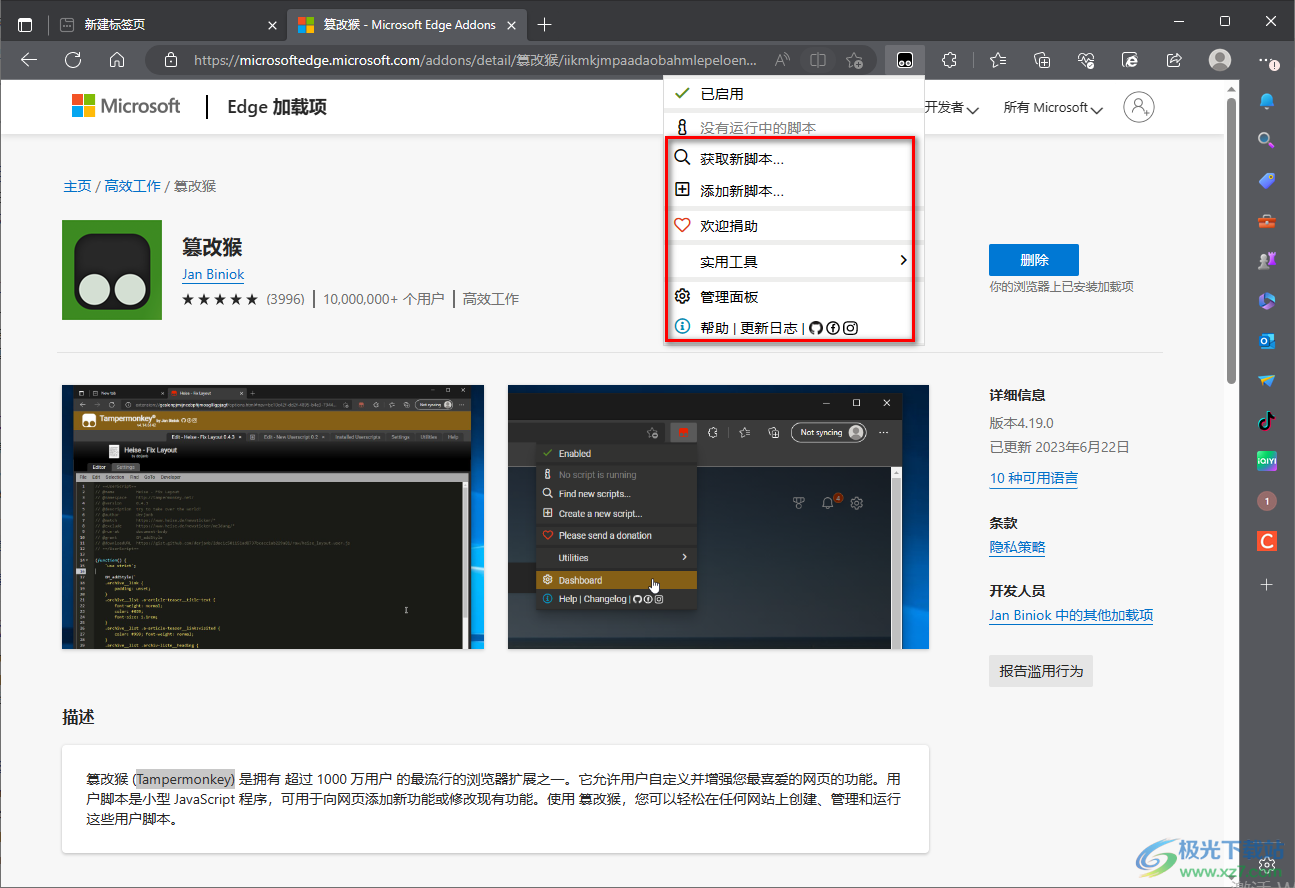Click the Instagram icon in Tampermonkey menu

tap(850, 328)
